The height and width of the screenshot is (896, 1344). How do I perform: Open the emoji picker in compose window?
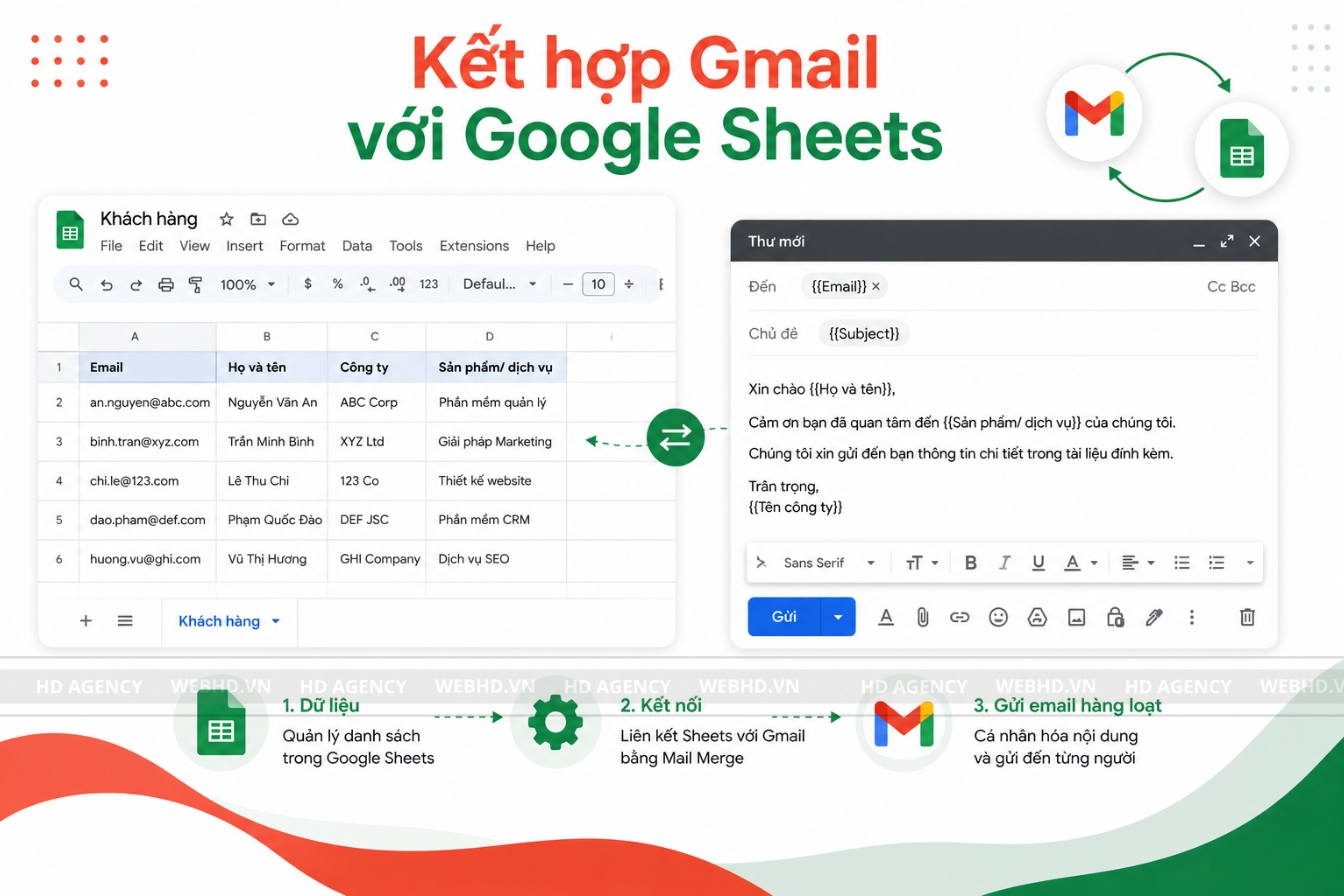coord(998,617)
